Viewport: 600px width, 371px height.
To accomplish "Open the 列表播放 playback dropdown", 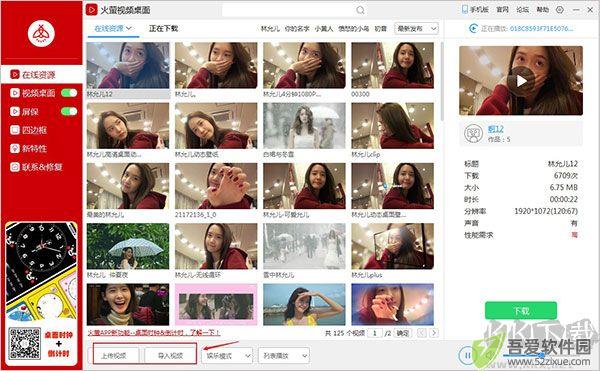I will click(284, 356).
